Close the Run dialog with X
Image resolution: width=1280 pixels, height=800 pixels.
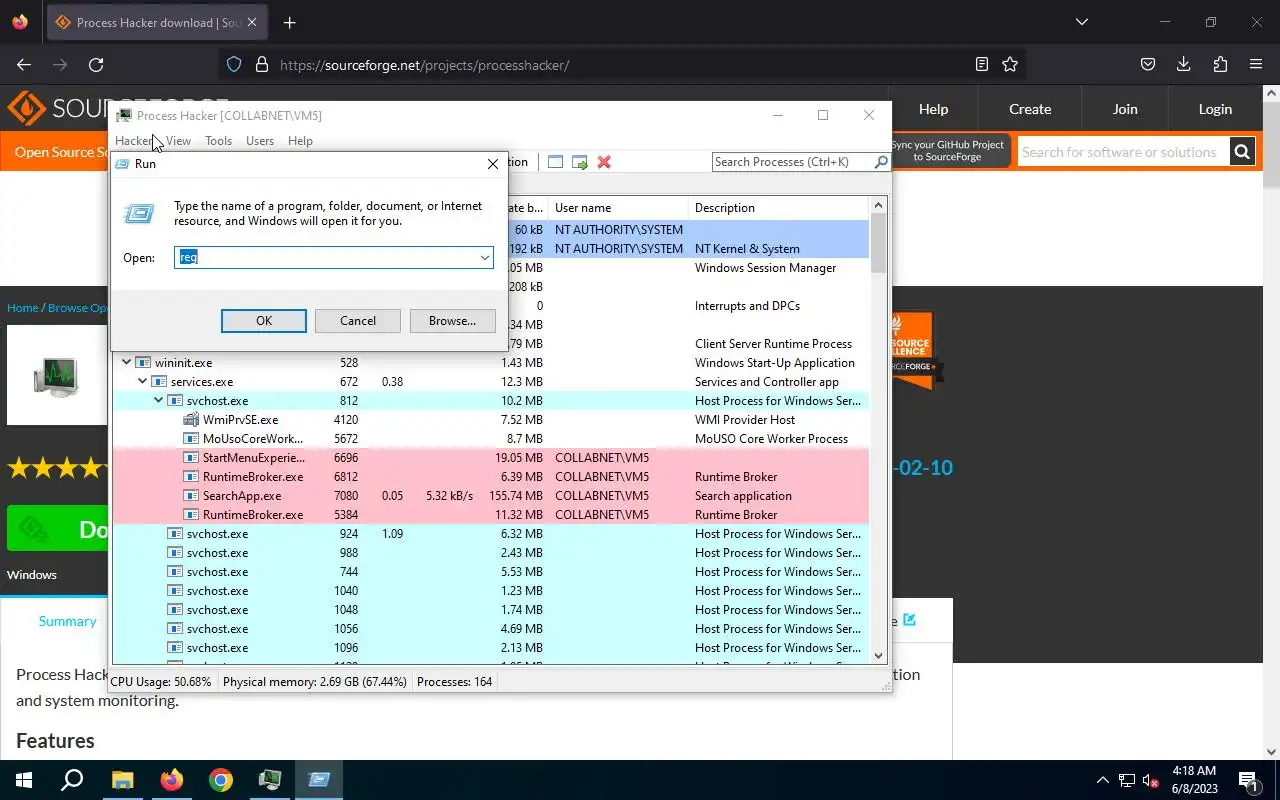[x=493, y=164]
